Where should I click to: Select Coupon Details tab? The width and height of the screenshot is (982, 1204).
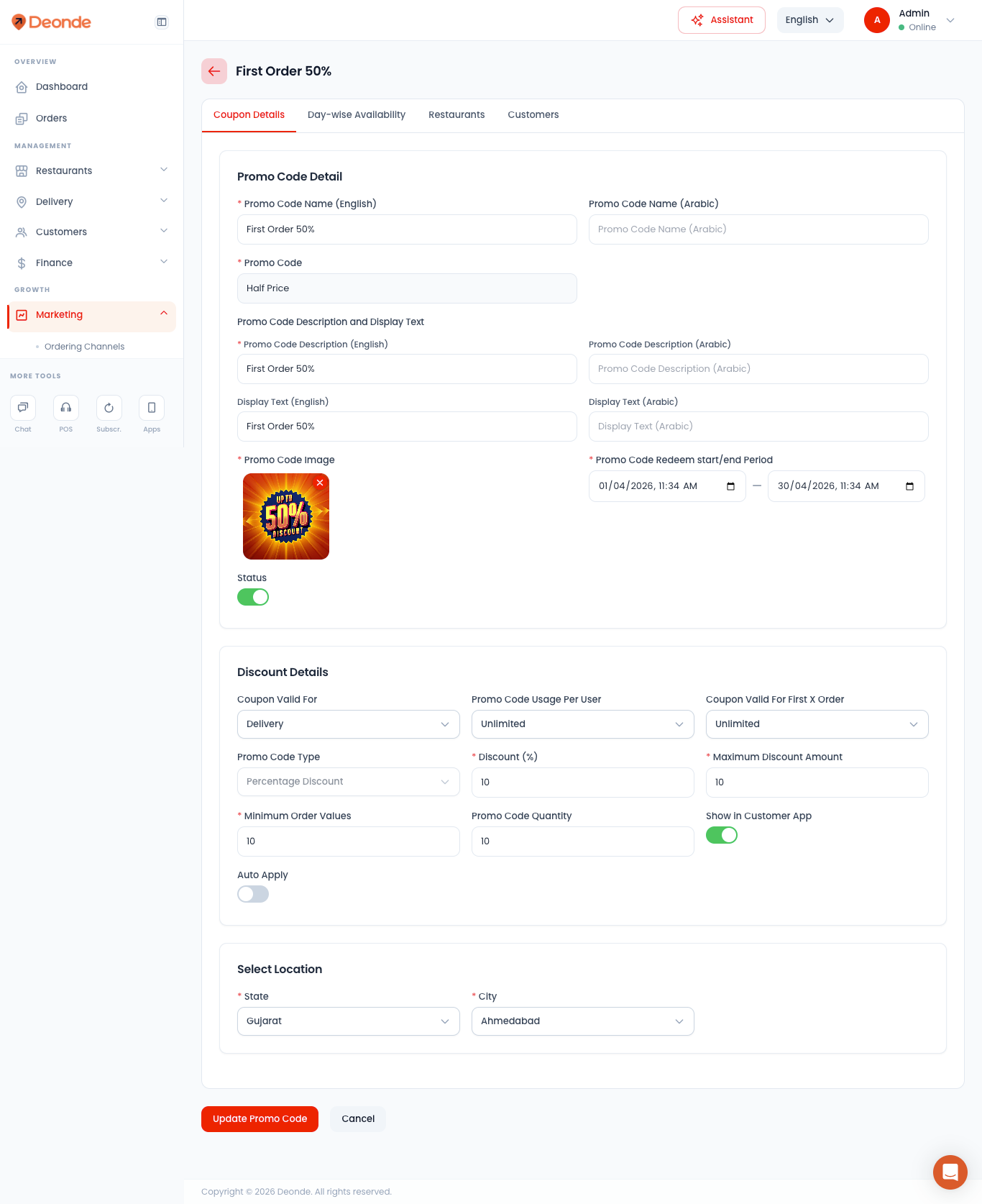249,115
